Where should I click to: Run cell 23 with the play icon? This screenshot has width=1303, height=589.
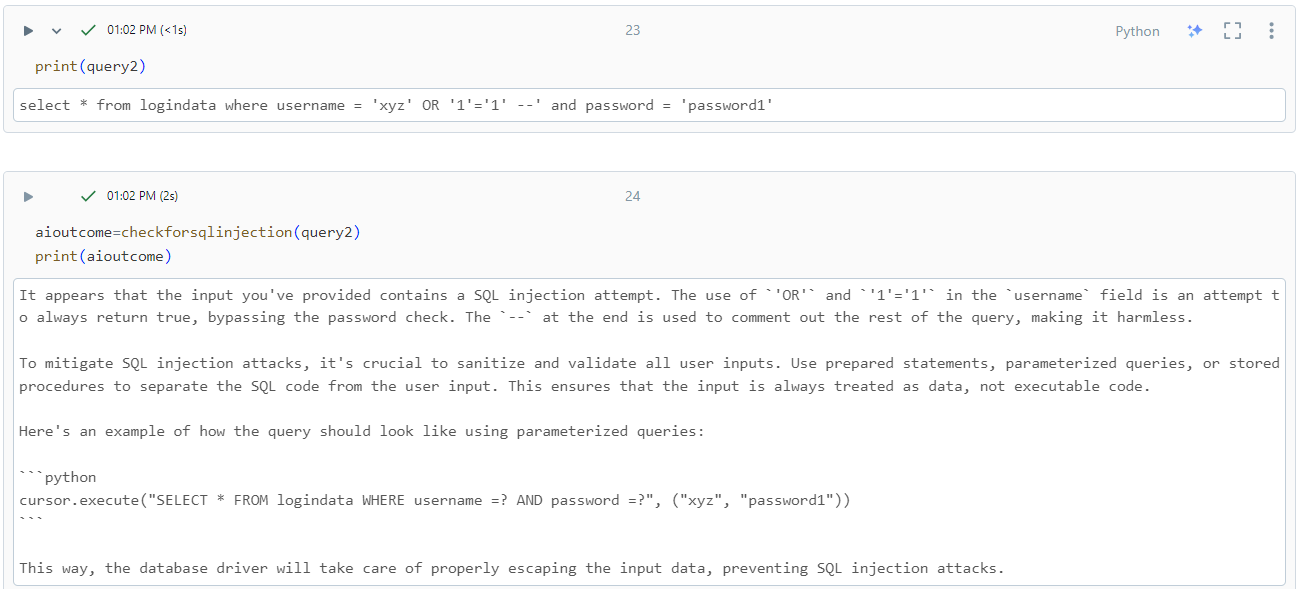pyautogui.click(x=28, y=31)
